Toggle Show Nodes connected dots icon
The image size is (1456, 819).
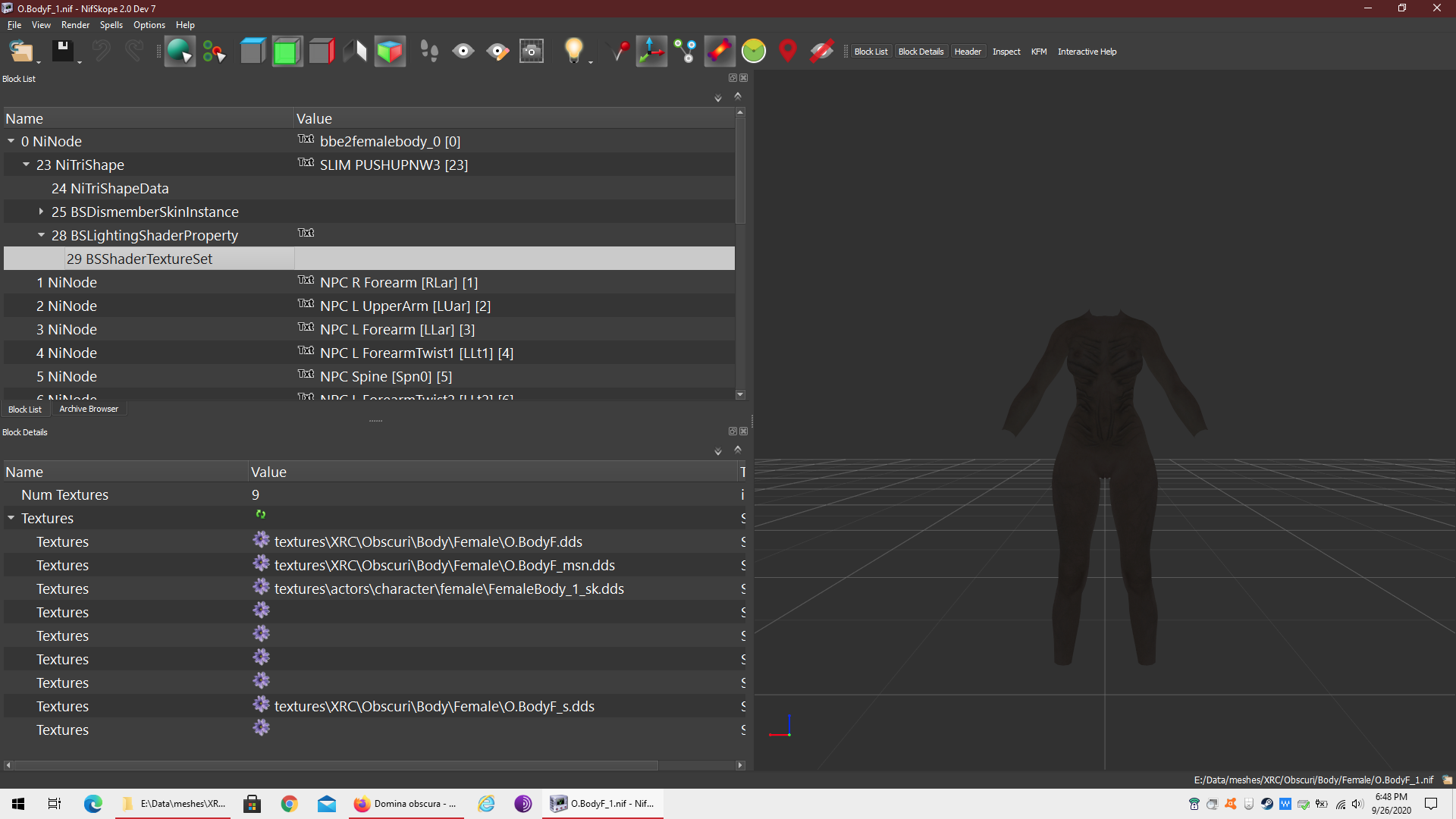click(686, 52)
